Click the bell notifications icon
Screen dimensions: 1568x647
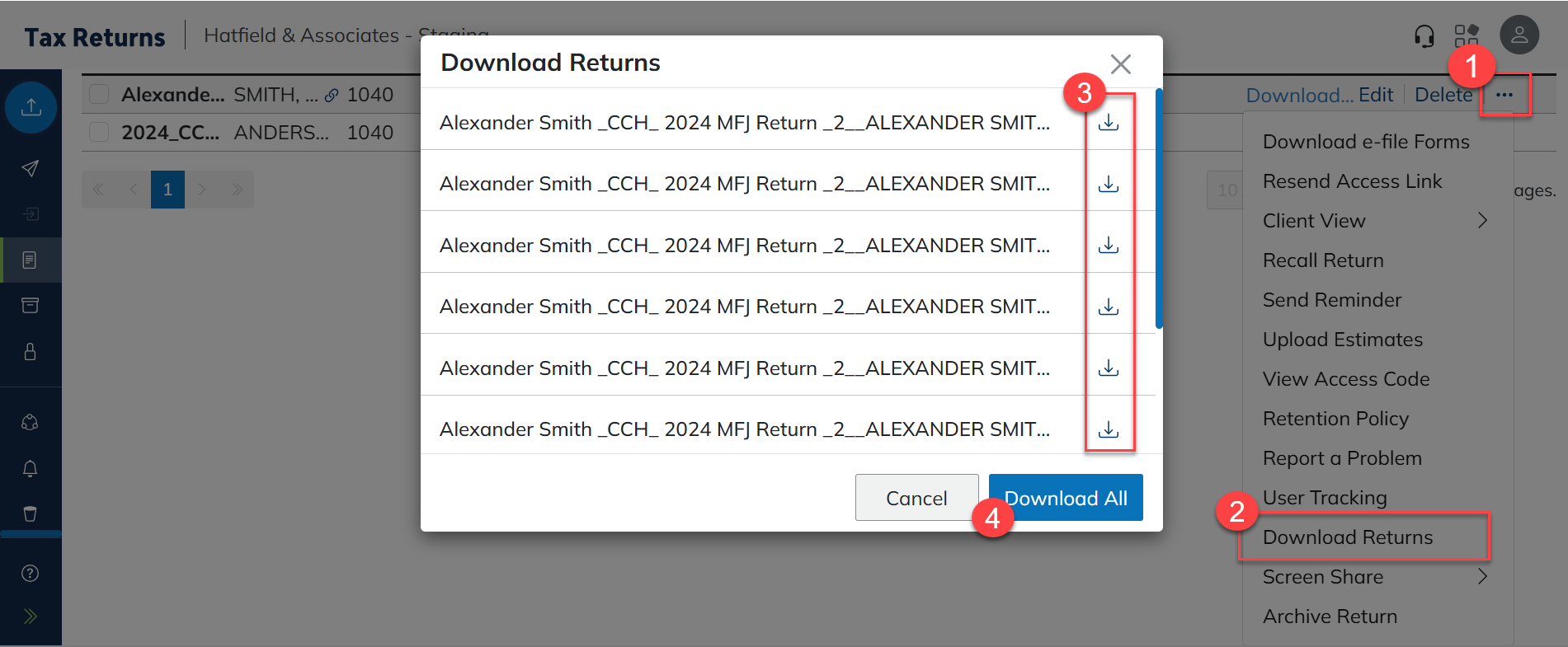coord(31,469)
